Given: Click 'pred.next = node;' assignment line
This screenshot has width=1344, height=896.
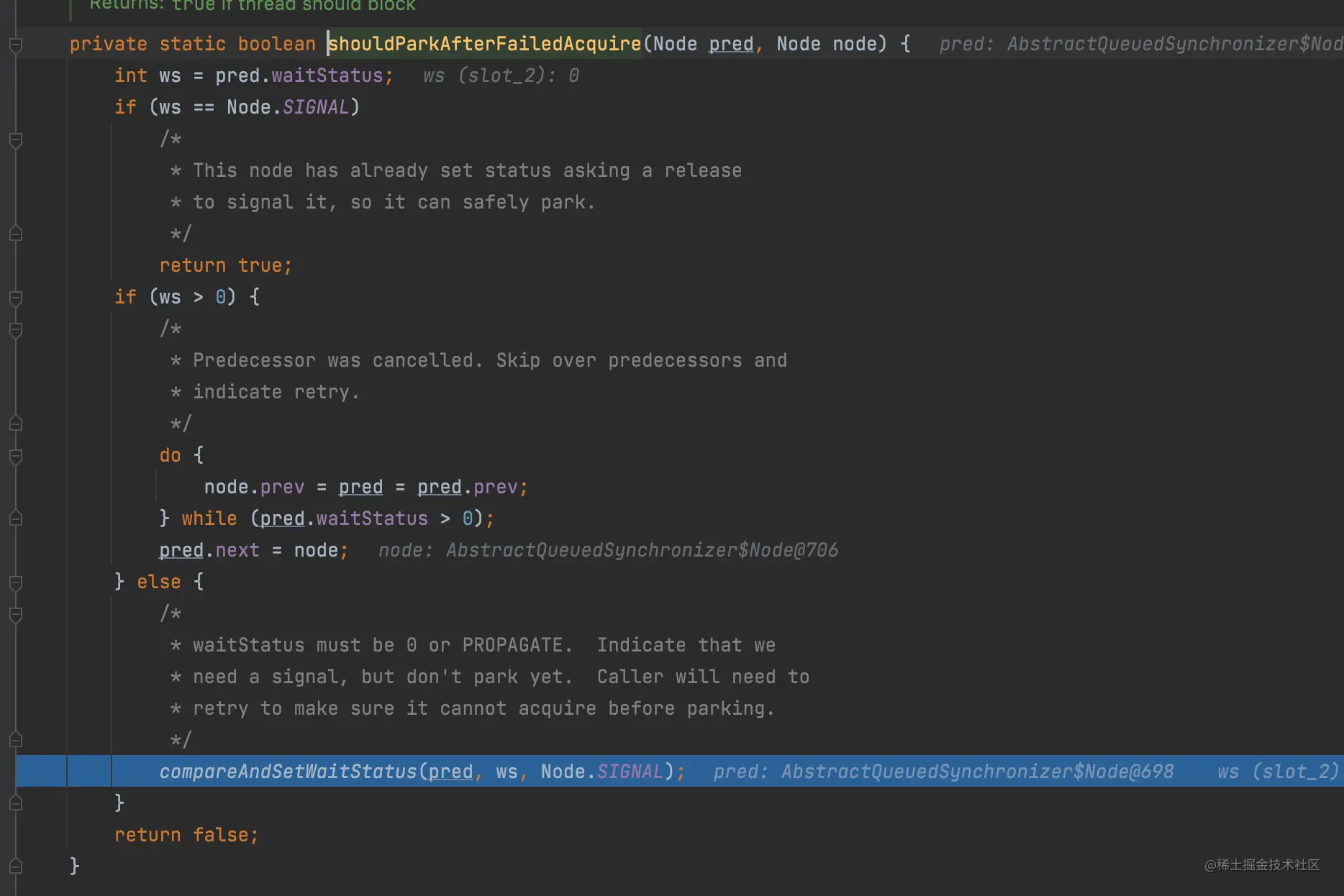Looking at the screenshot, I should click(x=253, y=550).
